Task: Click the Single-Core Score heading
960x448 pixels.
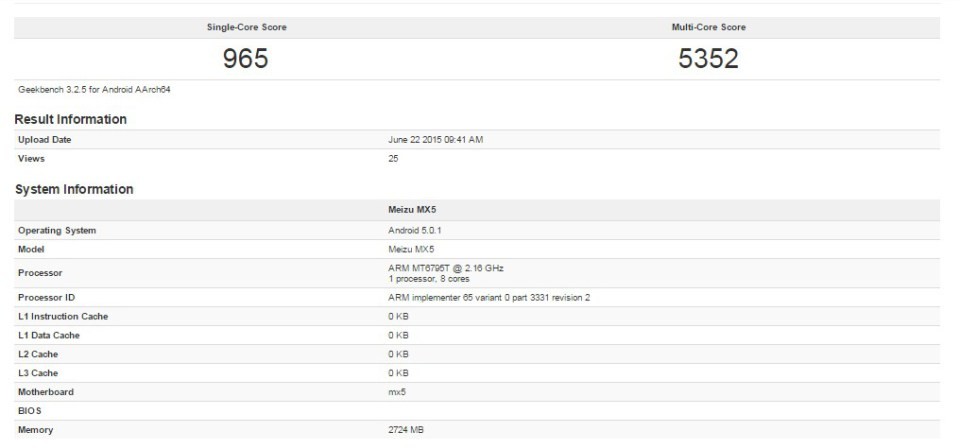Action: pos(246,28)
